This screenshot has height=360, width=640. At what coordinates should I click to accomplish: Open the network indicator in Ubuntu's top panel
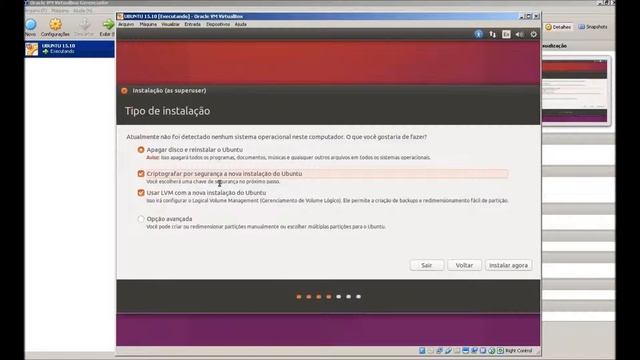click(x=493, y=34)
